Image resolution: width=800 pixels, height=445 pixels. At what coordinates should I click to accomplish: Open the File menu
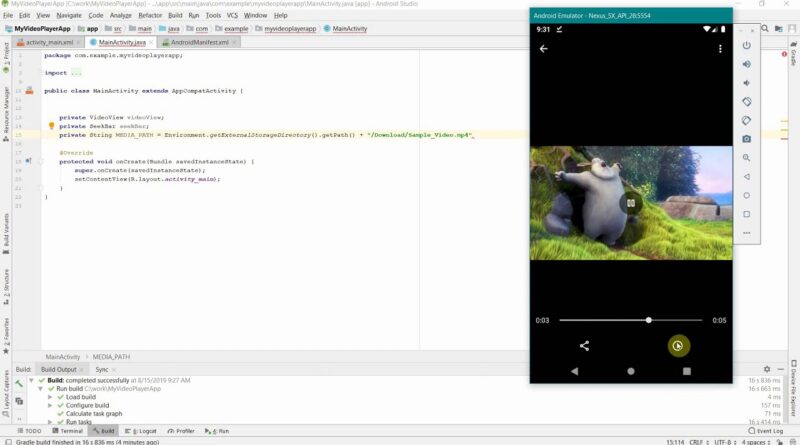(8, 15)
